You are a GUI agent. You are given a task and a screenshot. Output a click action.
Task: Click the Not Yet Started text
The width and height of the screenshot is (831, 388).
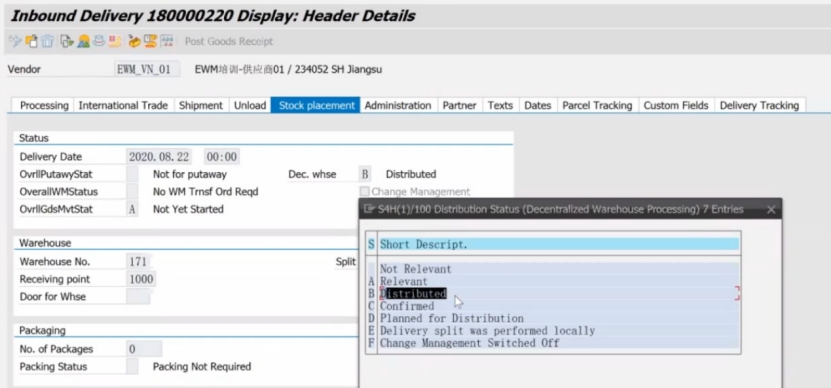[188, 209]
